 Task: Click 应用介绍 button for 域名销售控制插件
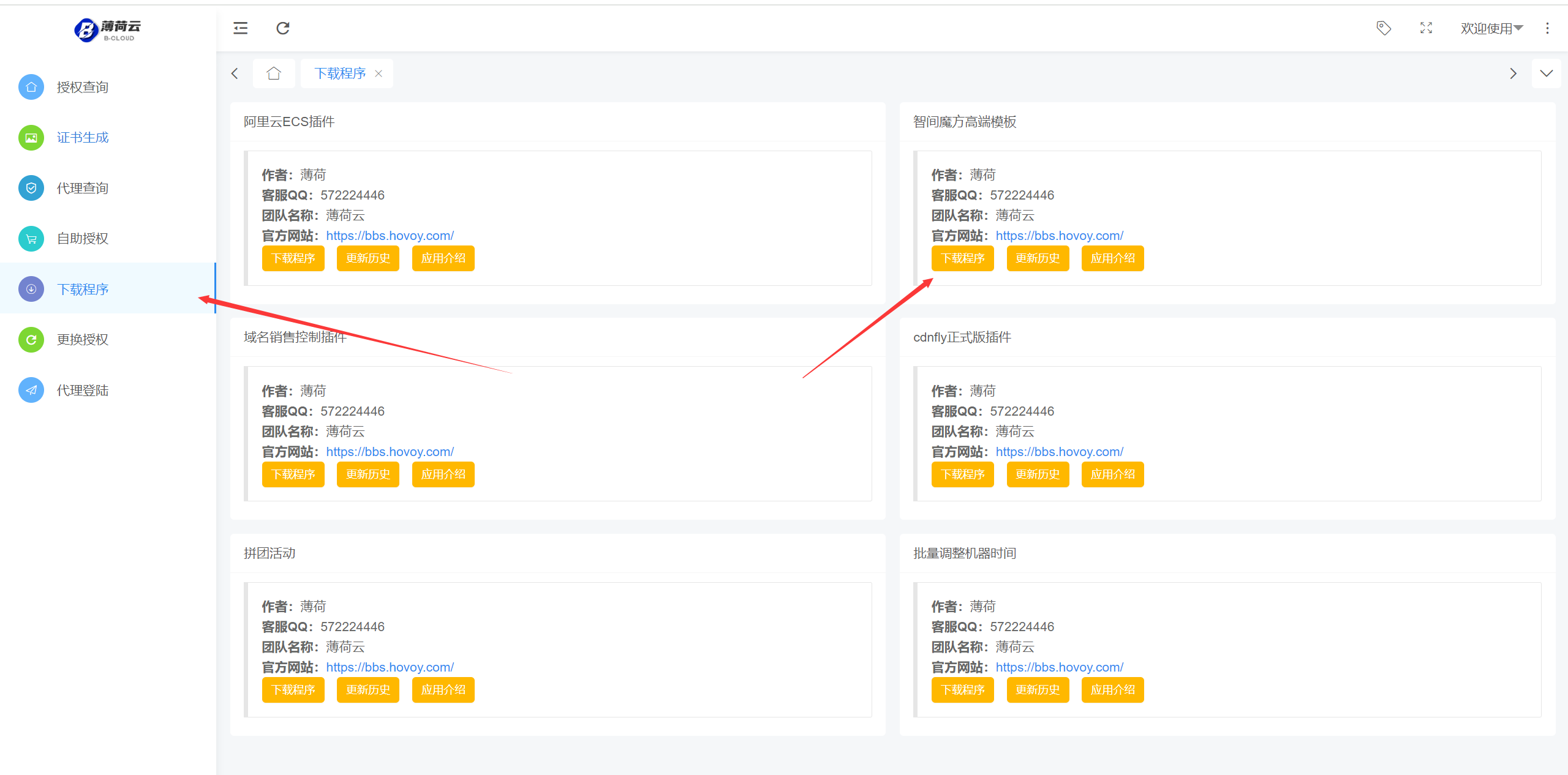443,474
